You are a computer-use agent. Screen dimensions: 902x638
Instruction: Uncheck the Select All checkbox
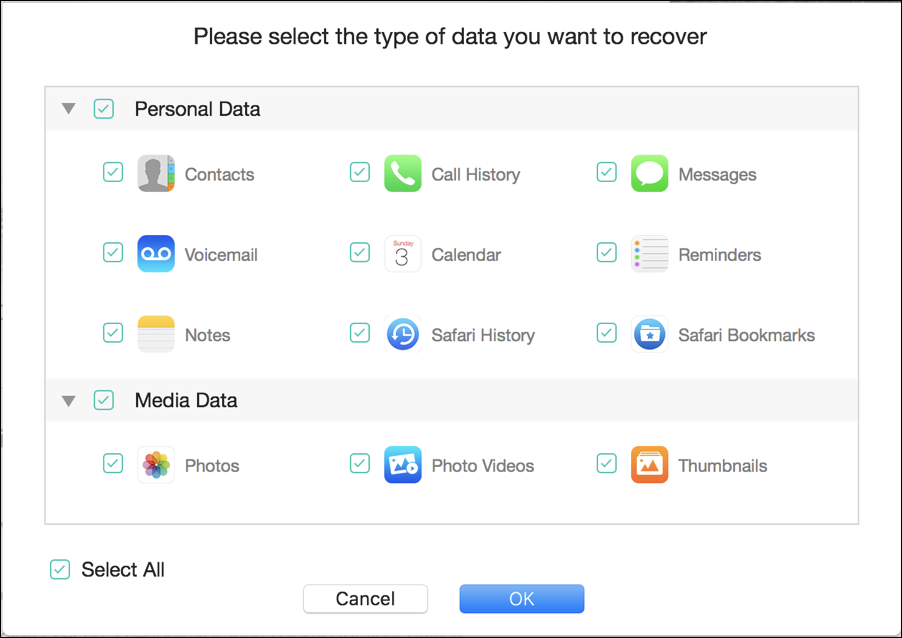[61, 570]
